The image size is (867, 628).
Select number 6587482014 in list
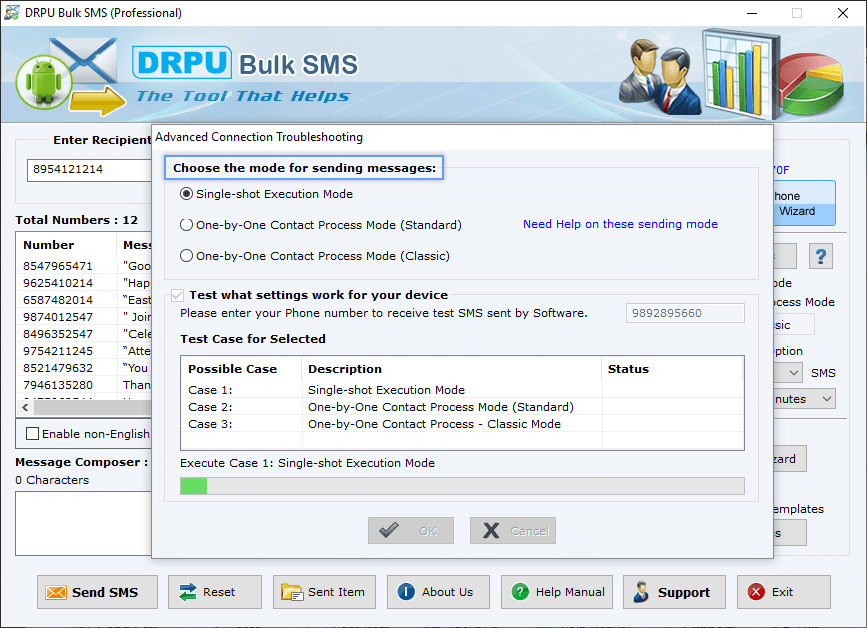click(x=58, y=300)
